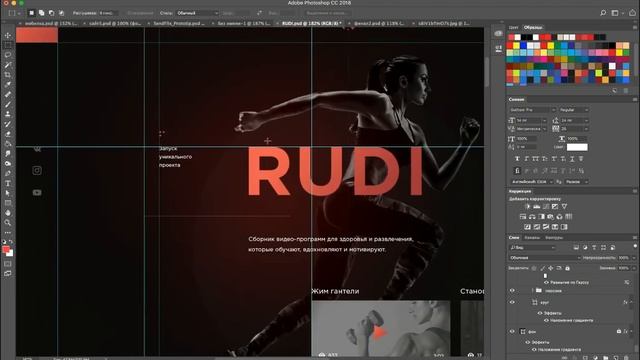This screenshot has height=360, width=640.
Task: Click the Feather input field in options bar
Action: (109, 13)
